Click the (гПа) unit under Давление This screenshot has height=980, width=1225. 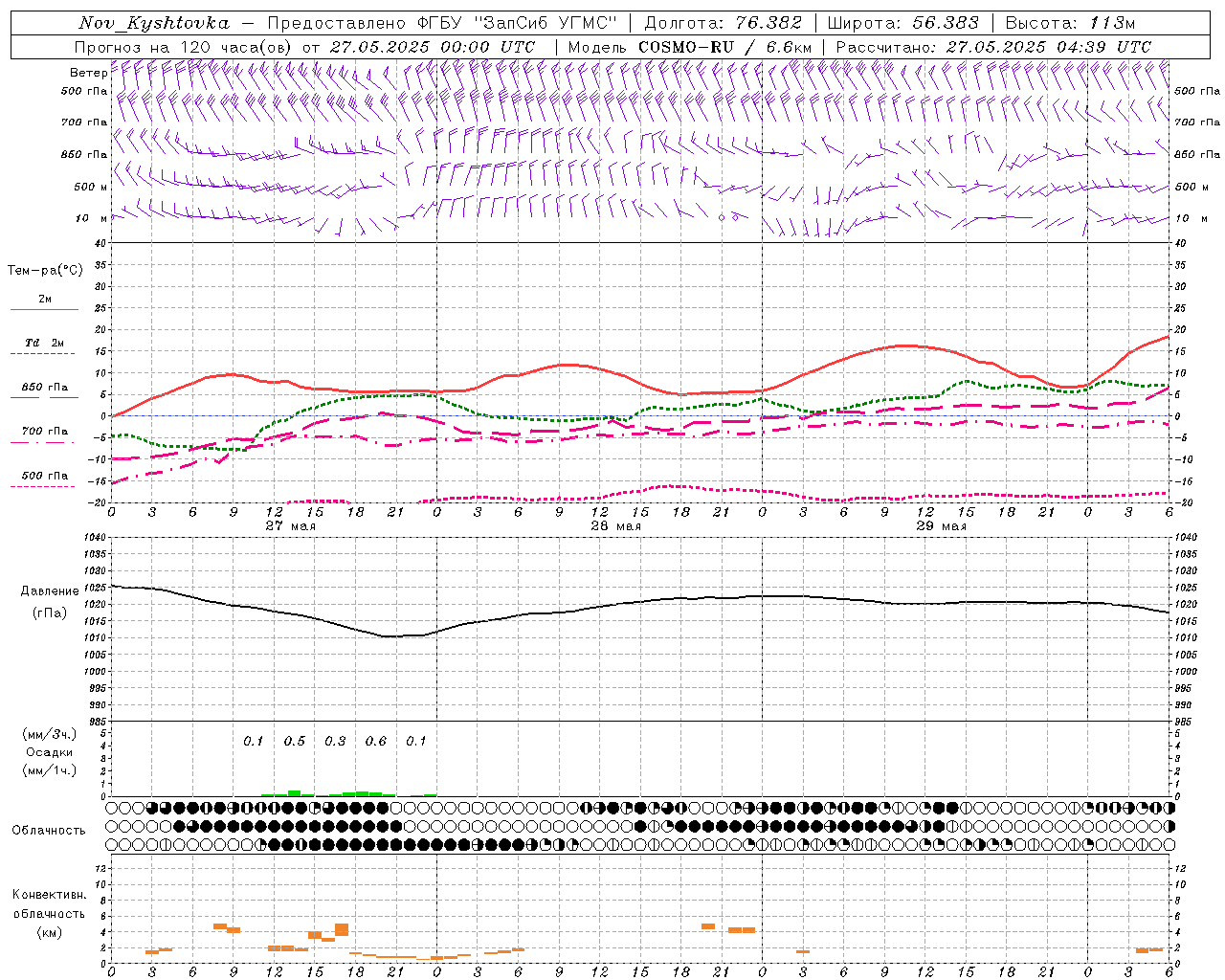pos(49,613)
